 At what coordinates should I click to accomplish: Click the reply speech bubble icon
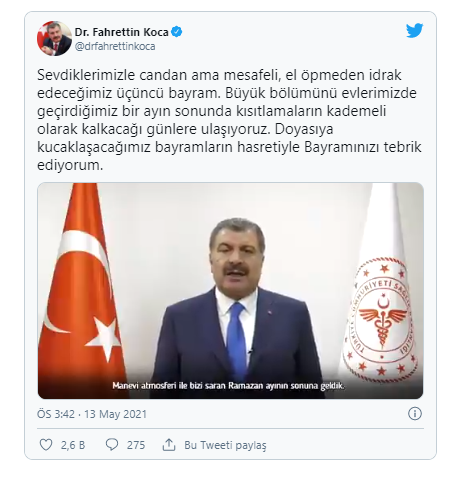(x=112, y=444)
